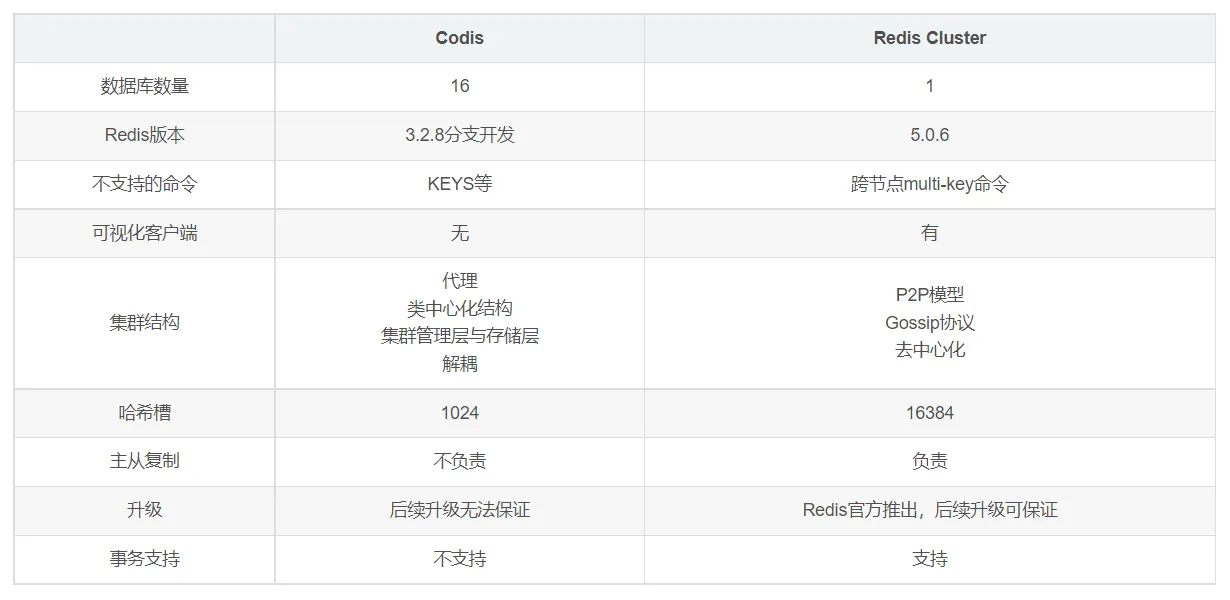Click the 解耦 text

click(460, 364)
